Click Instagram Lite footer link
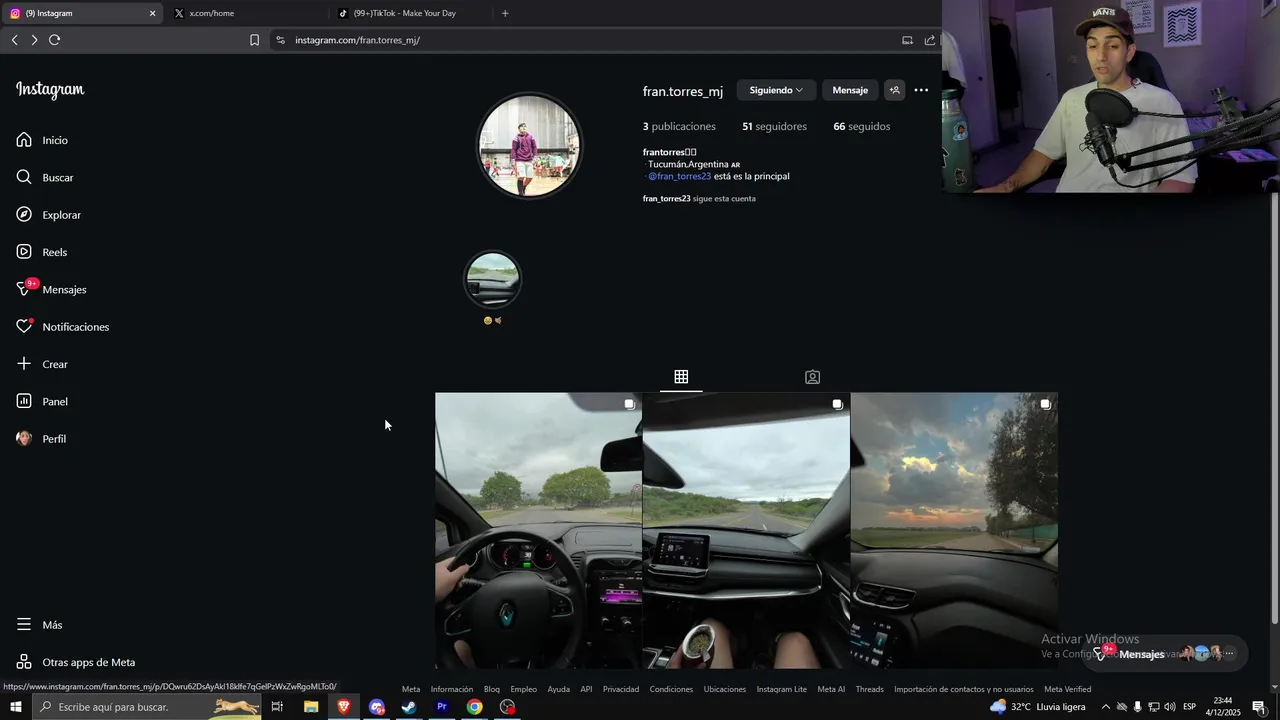1280x720 pixels. 781,689
